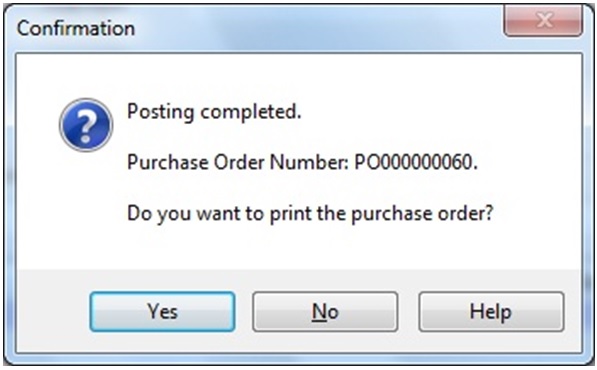Image resolution: width=597 pixels, height=370 pixels.
Task: Click the word 'print' in the question
Action: (x=291, y=214)
